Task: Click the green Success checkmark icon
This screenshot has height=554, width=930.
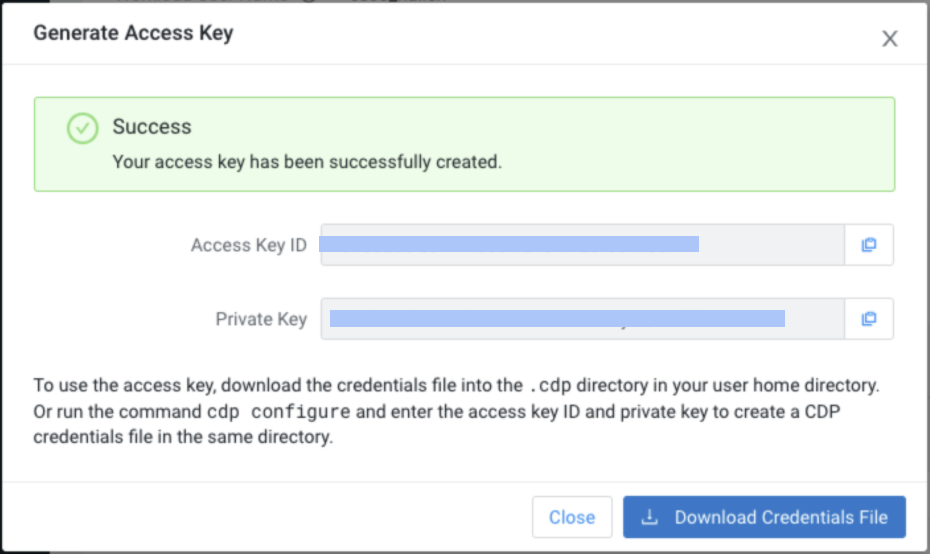Action: [x=82, y=128]
